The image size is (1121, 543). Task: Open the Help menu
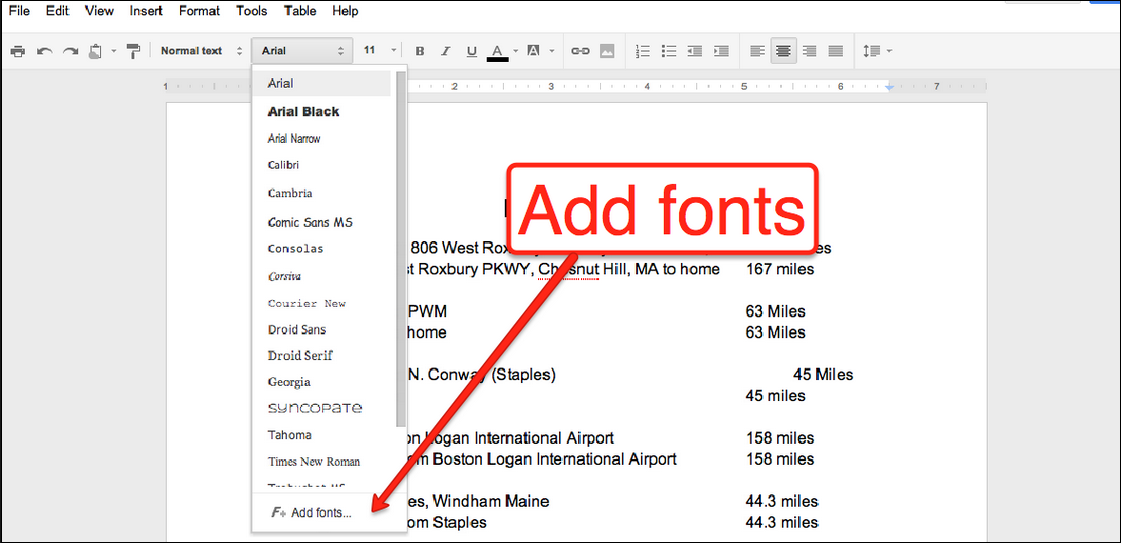click(345, 11)
